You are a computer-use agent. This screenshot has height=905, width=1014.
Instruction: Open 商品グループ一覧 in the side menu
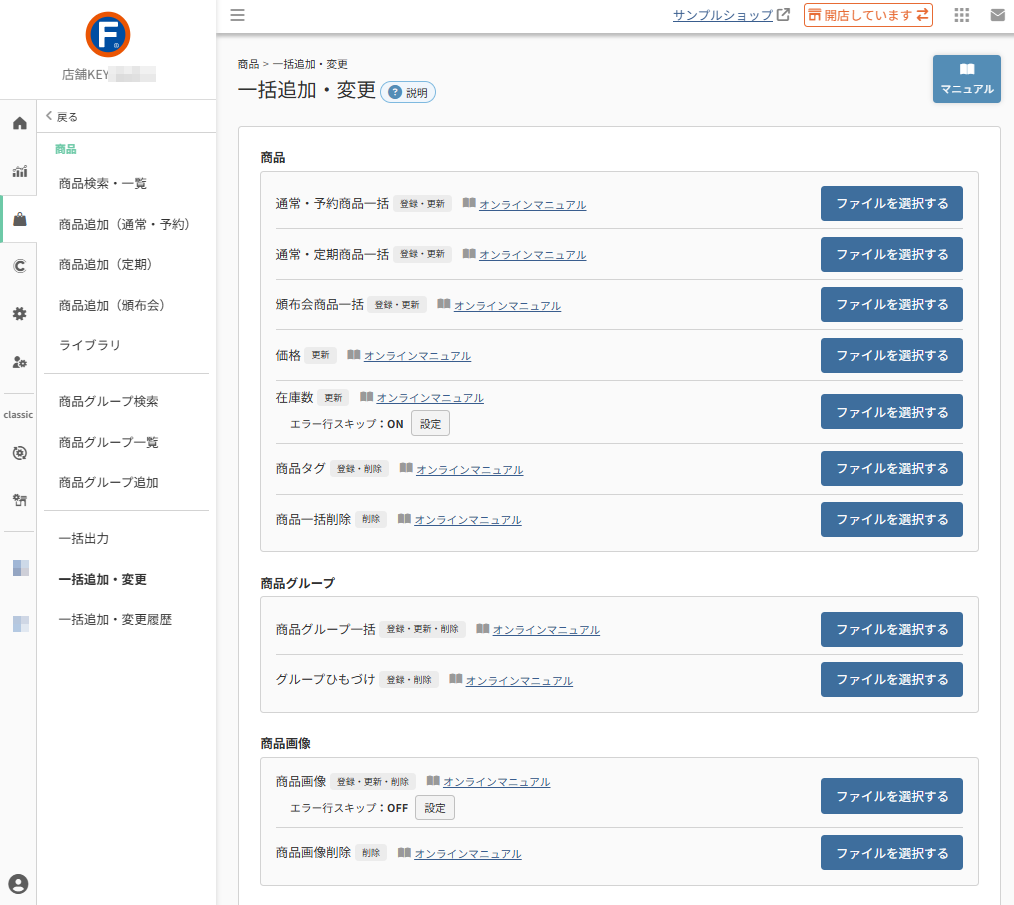pos(109,442)
